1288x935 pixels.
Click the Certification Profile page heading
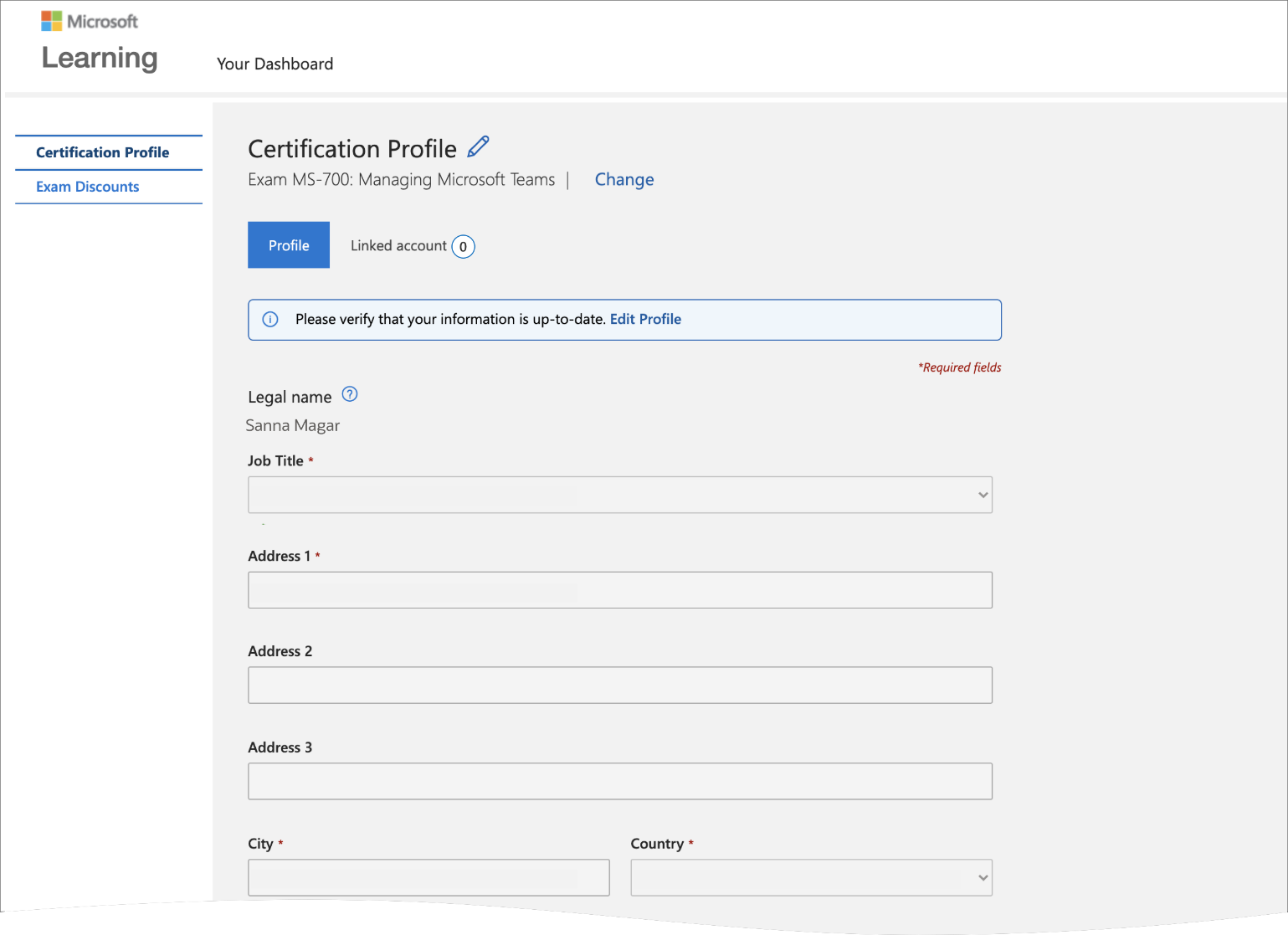click(x=352, y=148)
